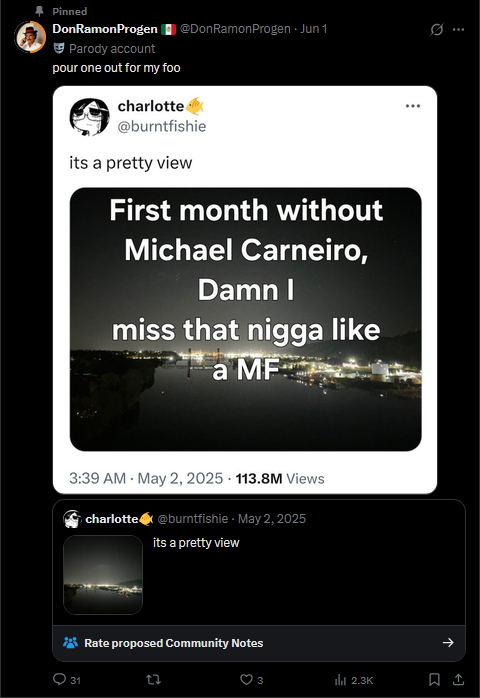Visit @DonRamonProgen handle link
This screenshot has width=480, height=698.
[x=235, y=29]
